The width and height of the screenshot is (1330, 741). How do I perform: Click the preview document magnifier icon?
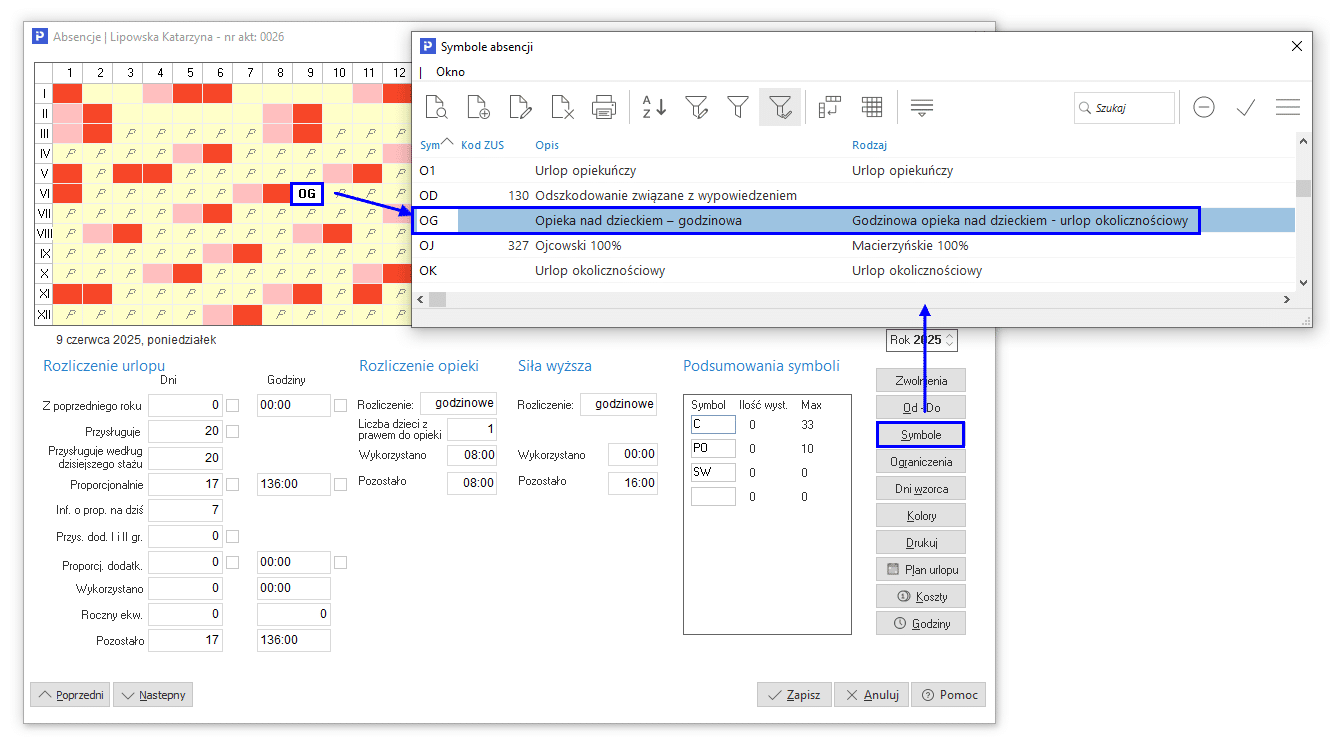pyautogui.click(x=436, y=107)
